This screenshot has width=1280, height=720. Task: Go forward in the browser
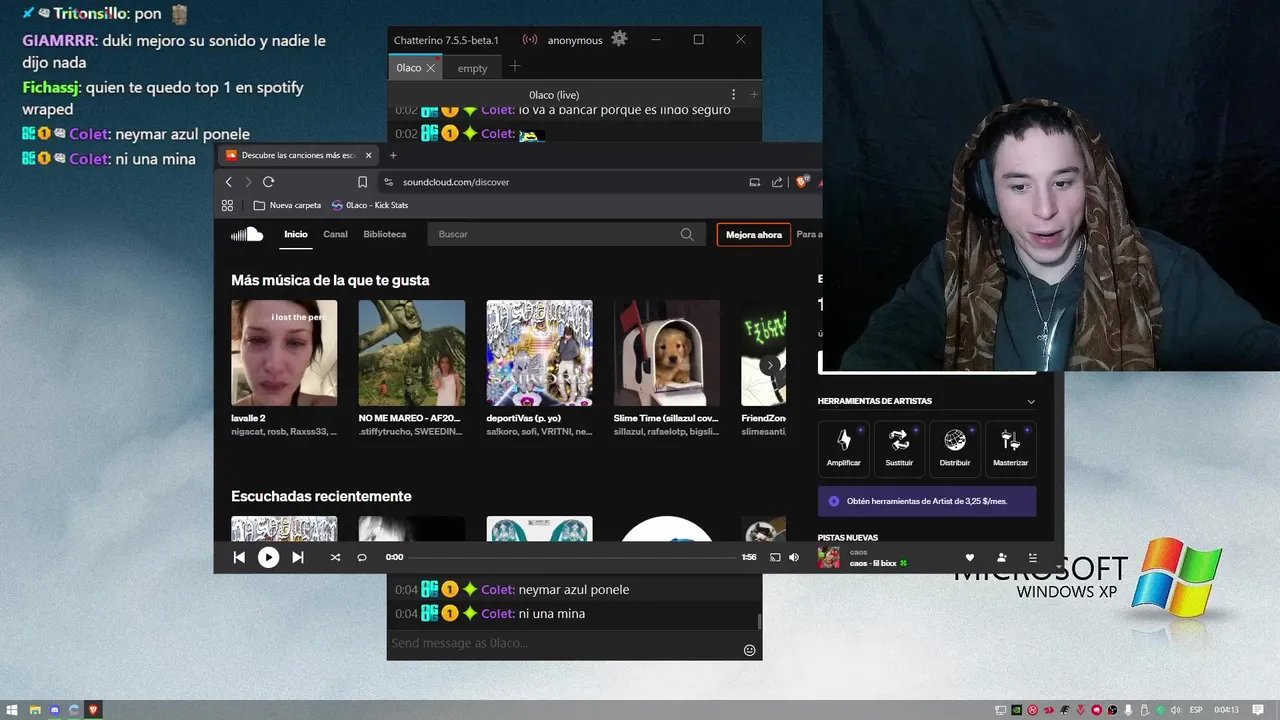pos(248,182)
